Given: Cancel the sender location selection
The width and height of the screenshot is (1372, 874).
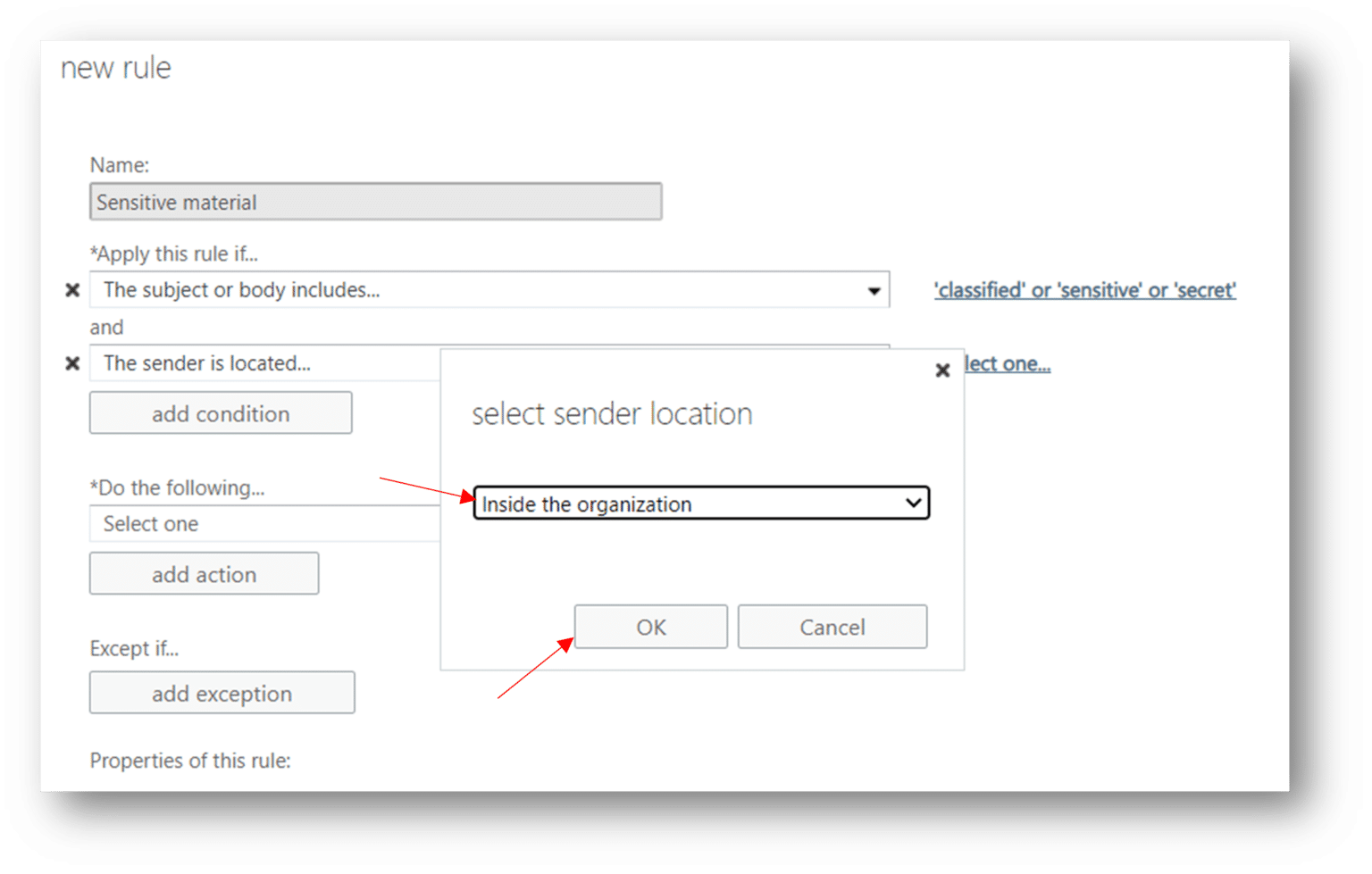Looking at the screenshot, I should coord(832,627).
